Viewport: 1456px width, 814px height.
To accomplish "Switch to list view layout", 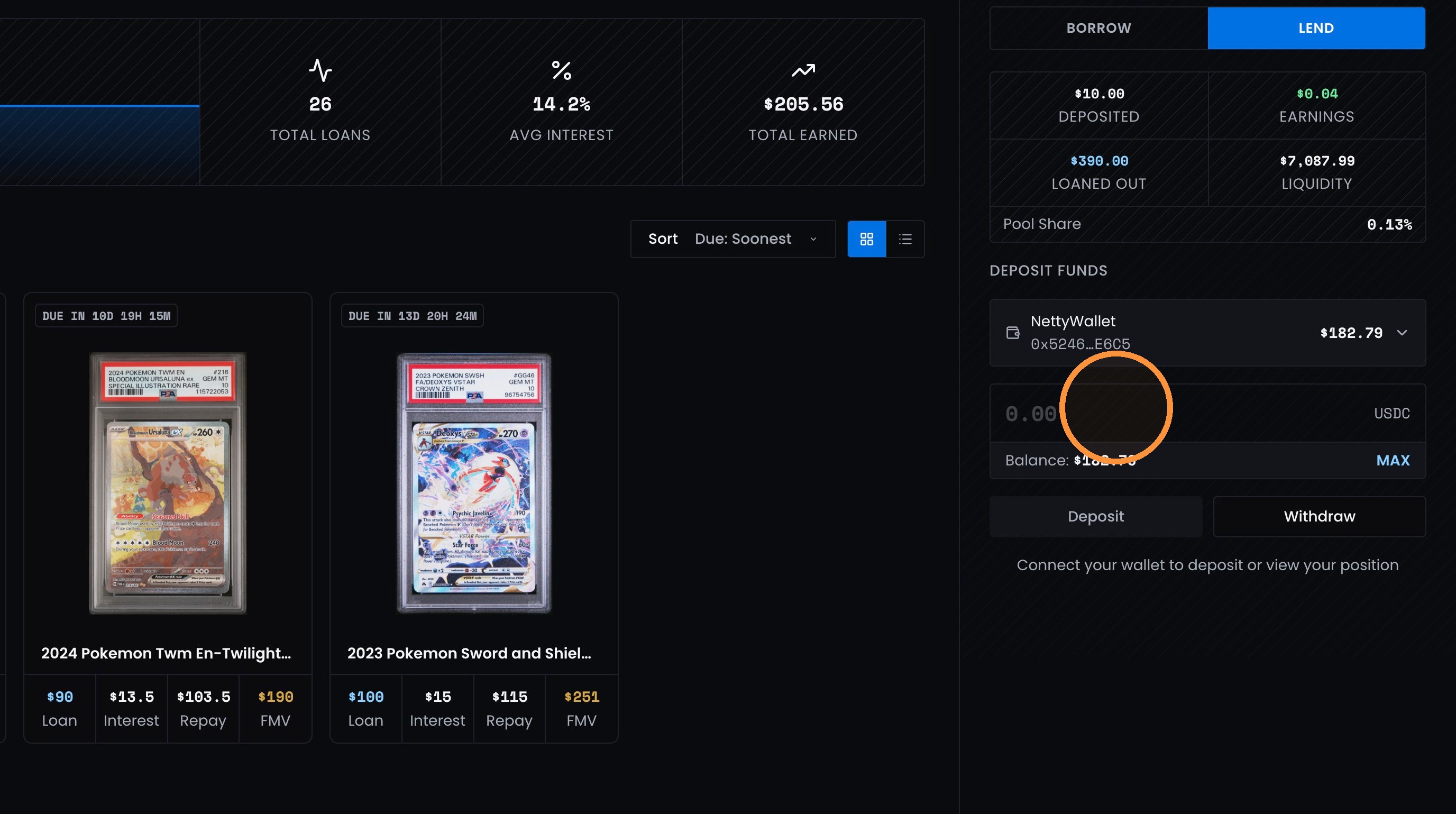I will pos(905,239).
